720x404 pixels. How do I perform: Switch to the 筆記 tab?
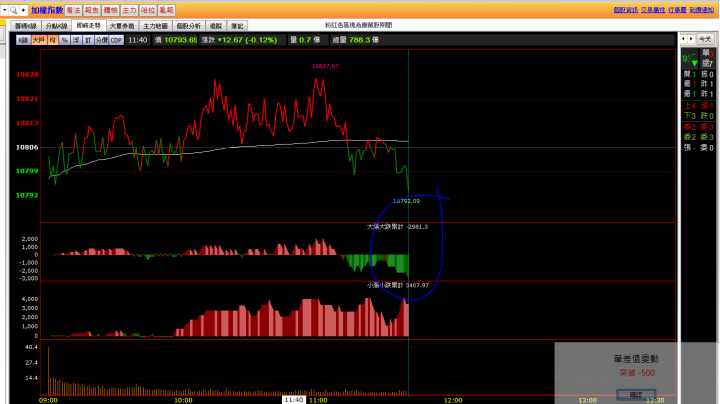(237, 26)
